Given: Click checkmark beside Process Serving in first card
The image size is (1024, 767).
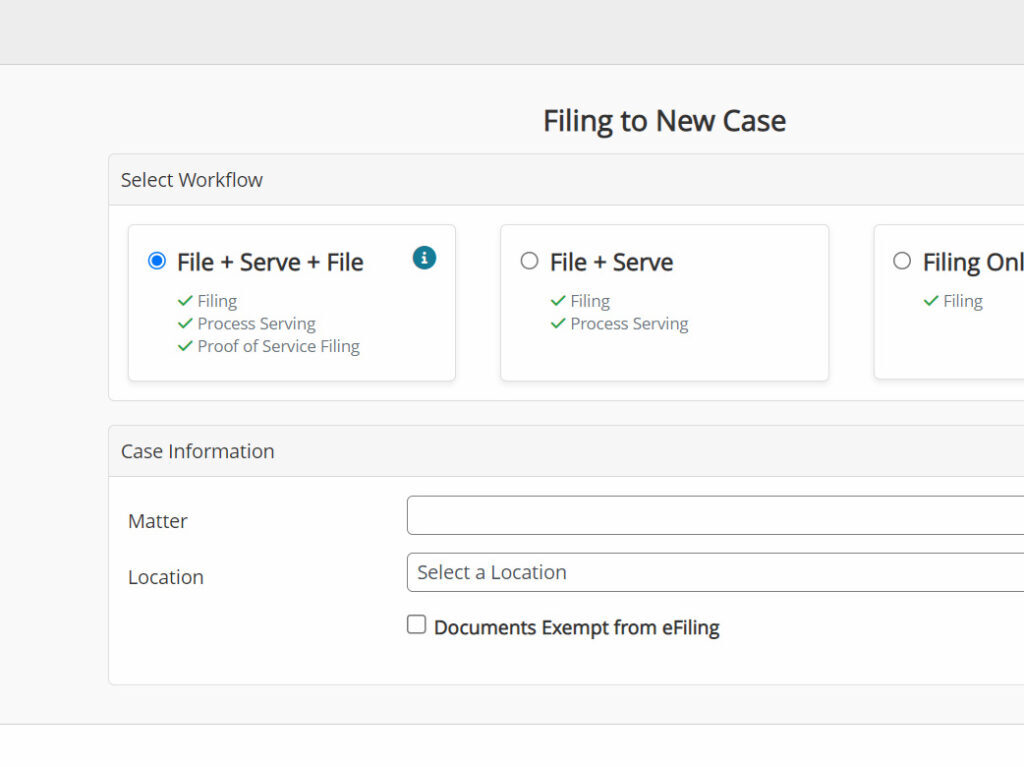Looking at the screenshot, I should coord(185,323).
